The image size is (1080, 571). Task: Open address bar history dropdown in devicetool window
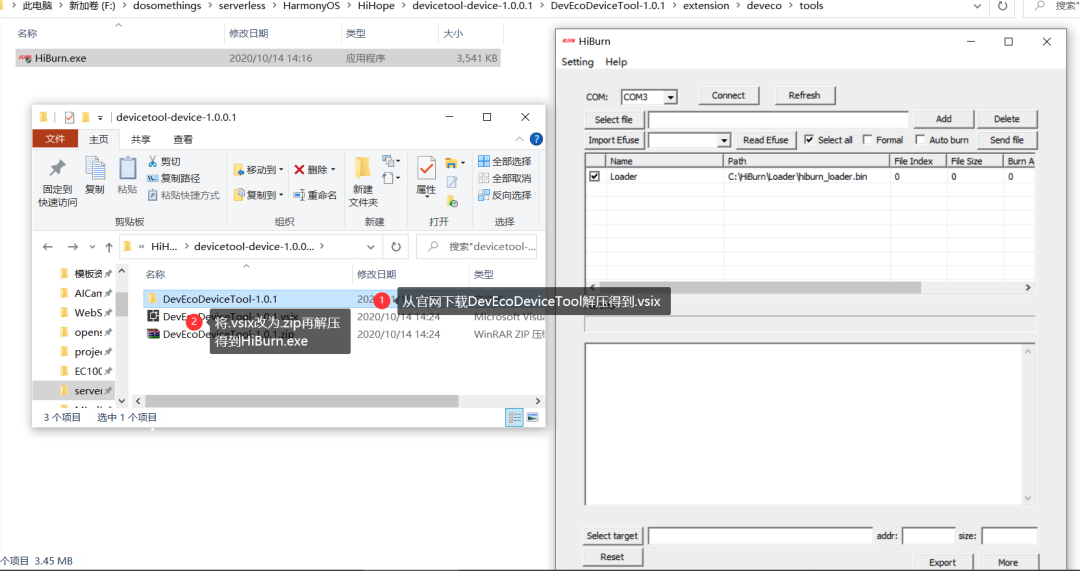(x=371, y=247)
